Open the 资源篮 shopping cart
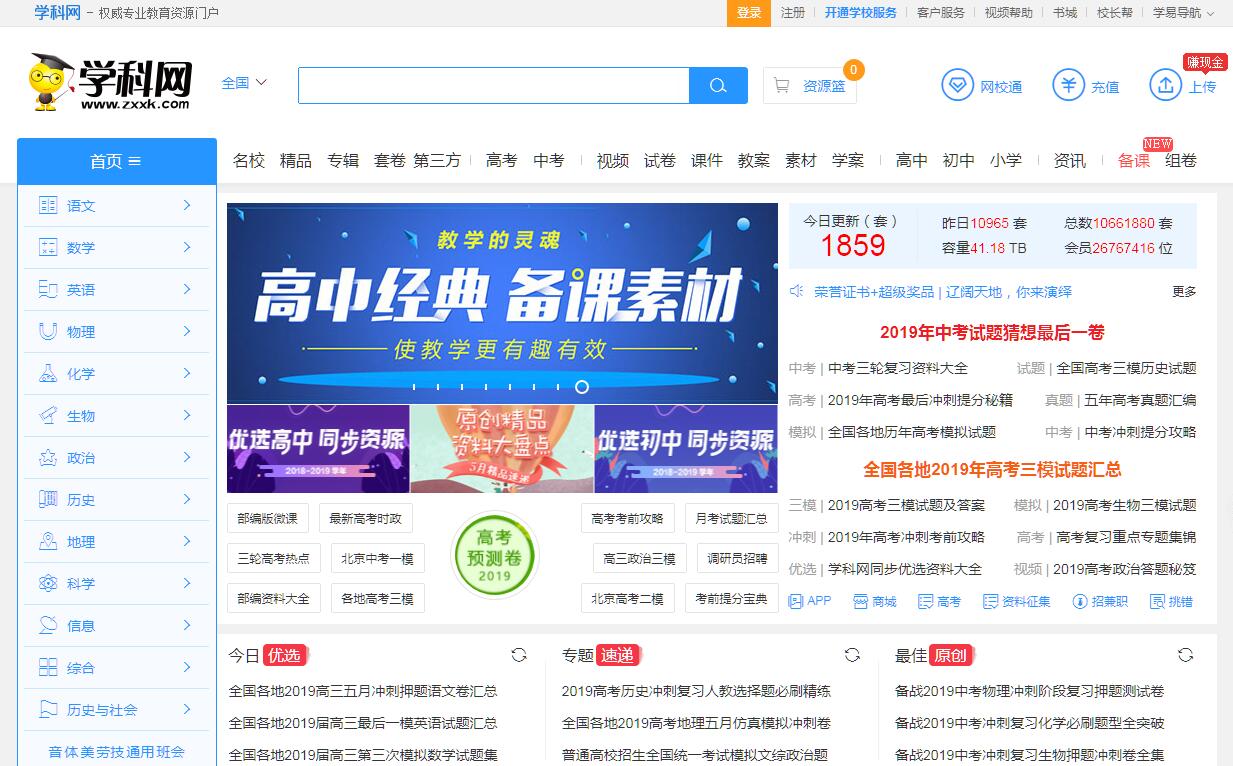This screenshot has width=1233, height=766. coord(810,86)
